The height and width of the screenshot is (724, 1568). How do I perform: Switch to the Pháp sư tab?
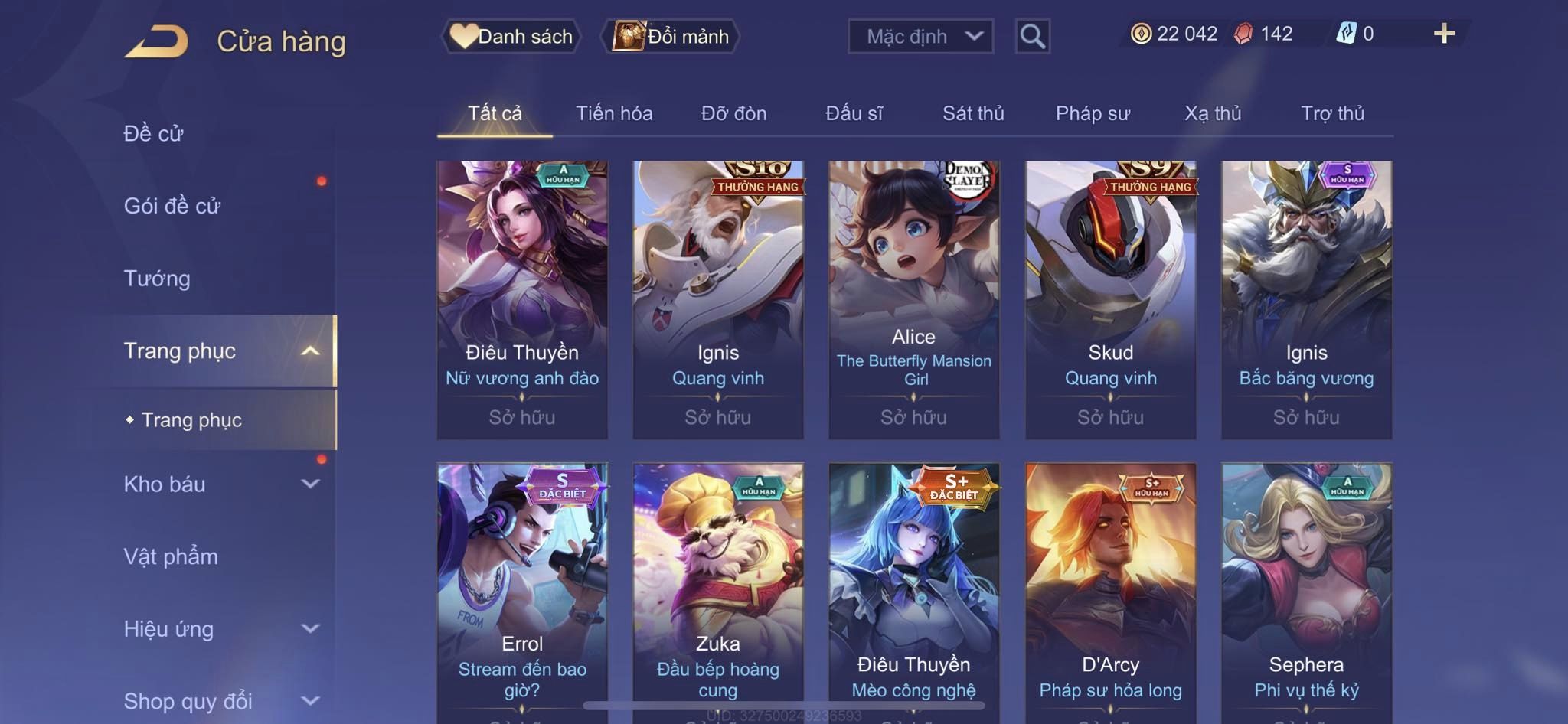tap(1093, 113)
